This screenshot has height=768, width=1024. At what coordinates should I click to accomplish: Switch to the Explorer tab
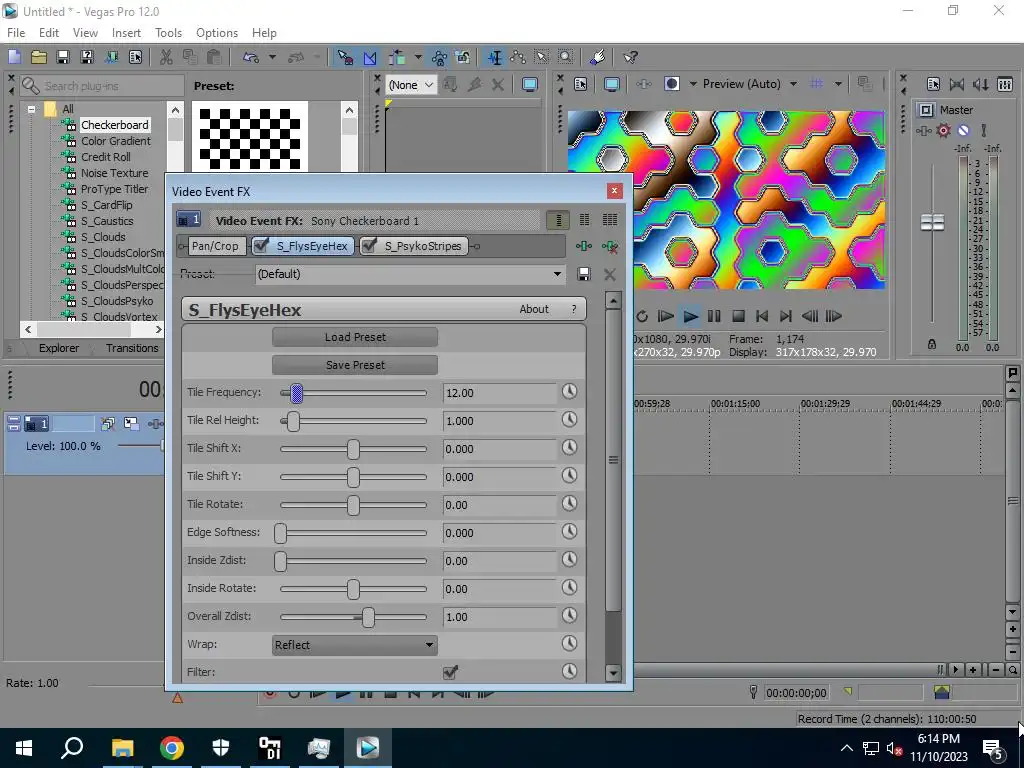(59, 348)
